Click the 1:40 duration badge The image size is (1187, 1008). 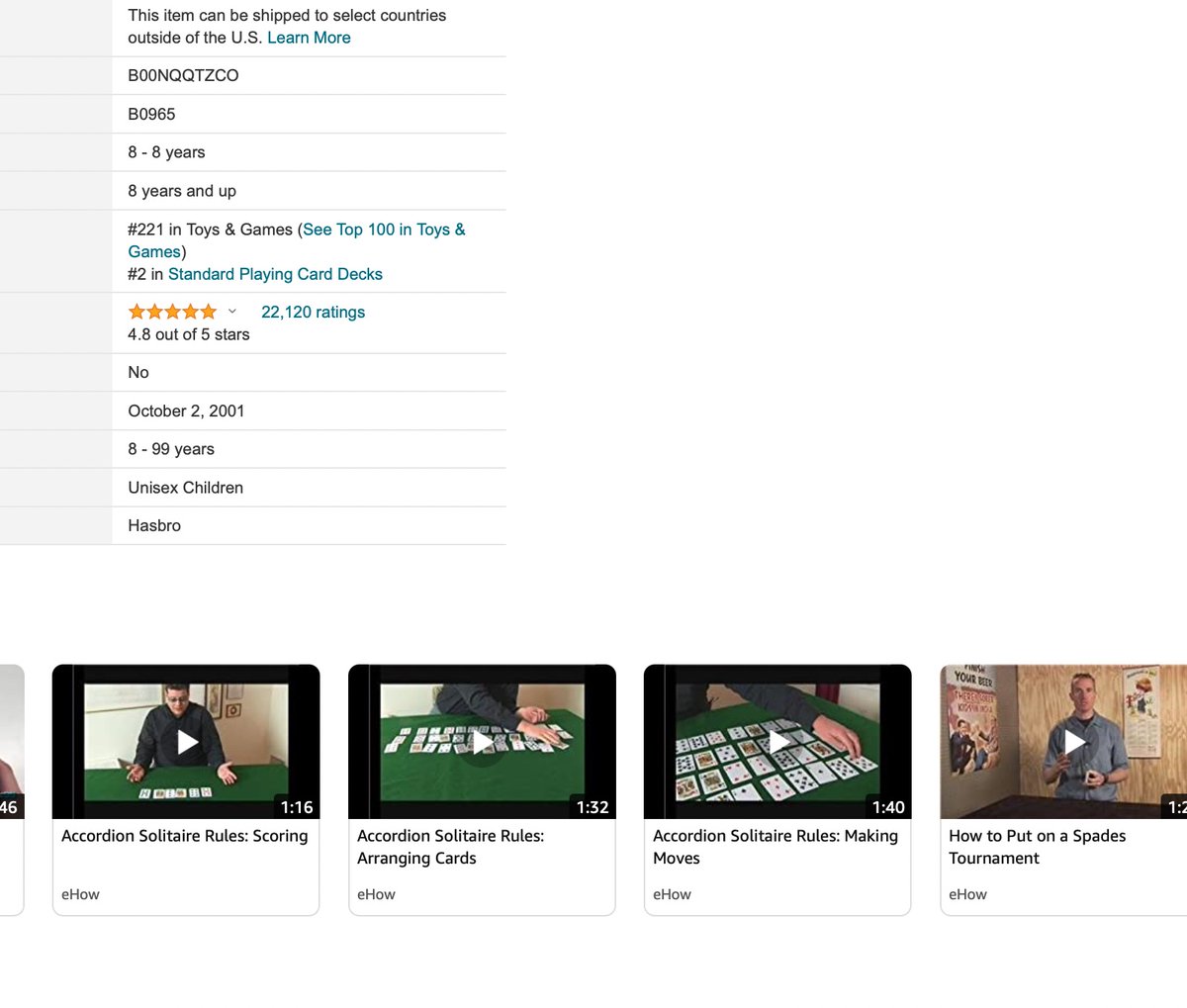[888, 807]
